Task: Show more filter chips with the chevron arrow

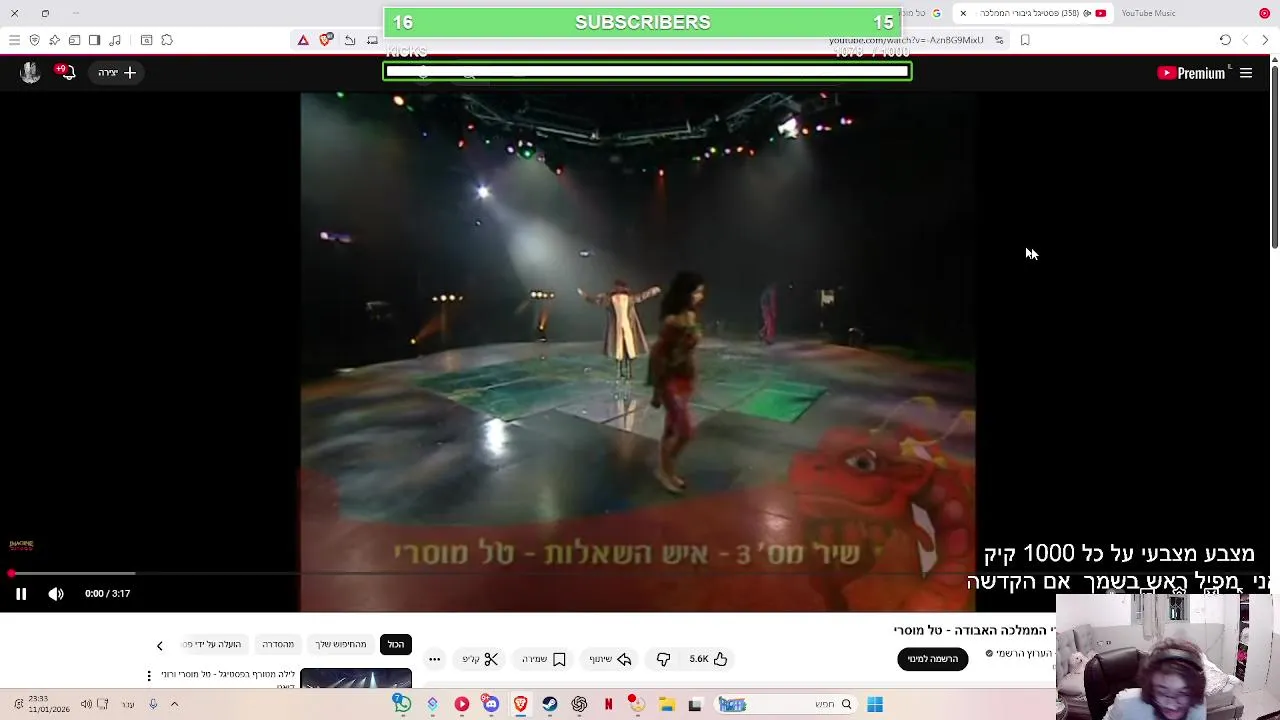Action: (x=159, y=646)
